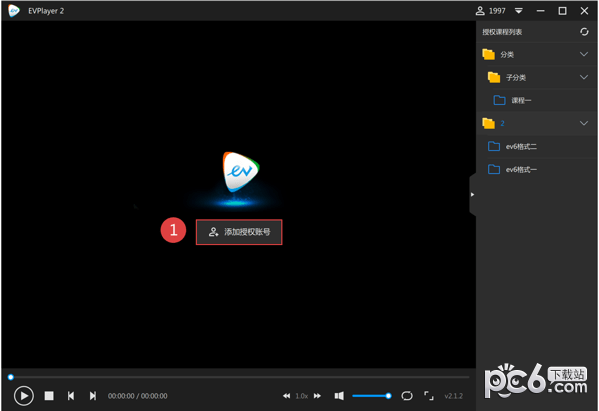Click the video progress bar handle
This screenshot has width=599, height=411.
11,377
